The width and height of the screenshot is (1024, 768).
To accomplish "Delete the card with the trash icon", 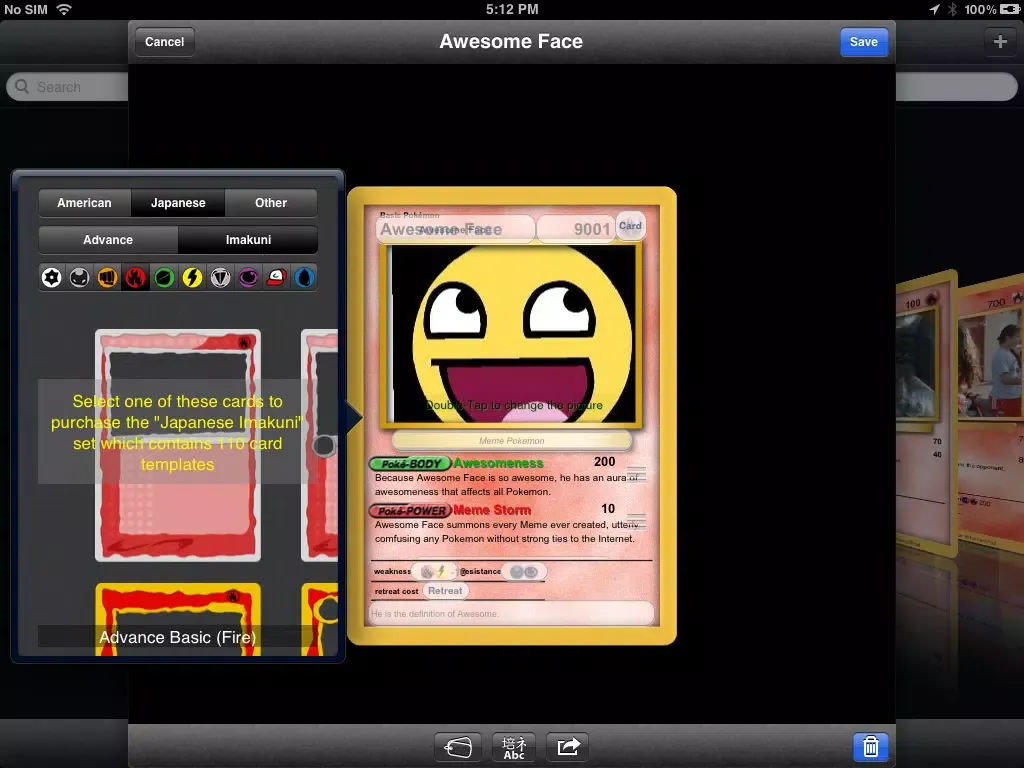I will (x=871, y=746).
